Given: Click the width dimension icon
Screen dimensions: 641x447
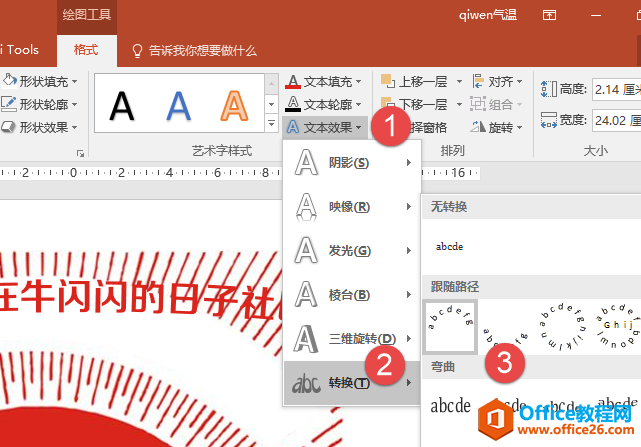Looking at the screenshot, I should coord(548,120).
